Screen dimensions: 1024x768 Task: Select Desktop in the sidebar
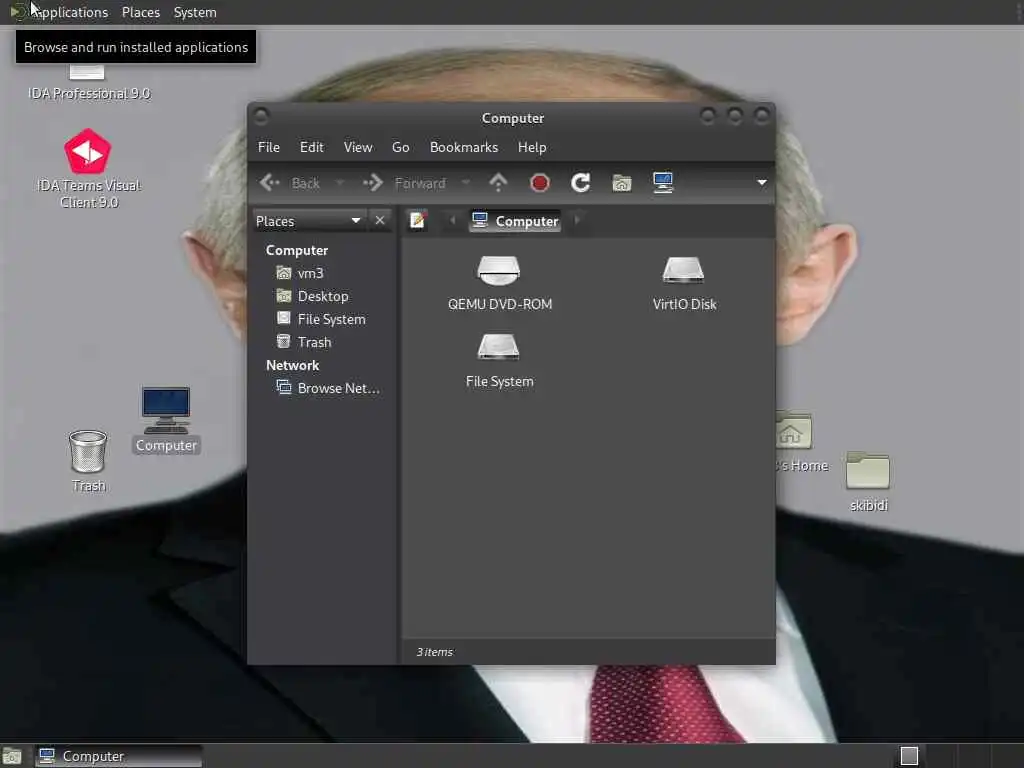[x=323, y=296]
